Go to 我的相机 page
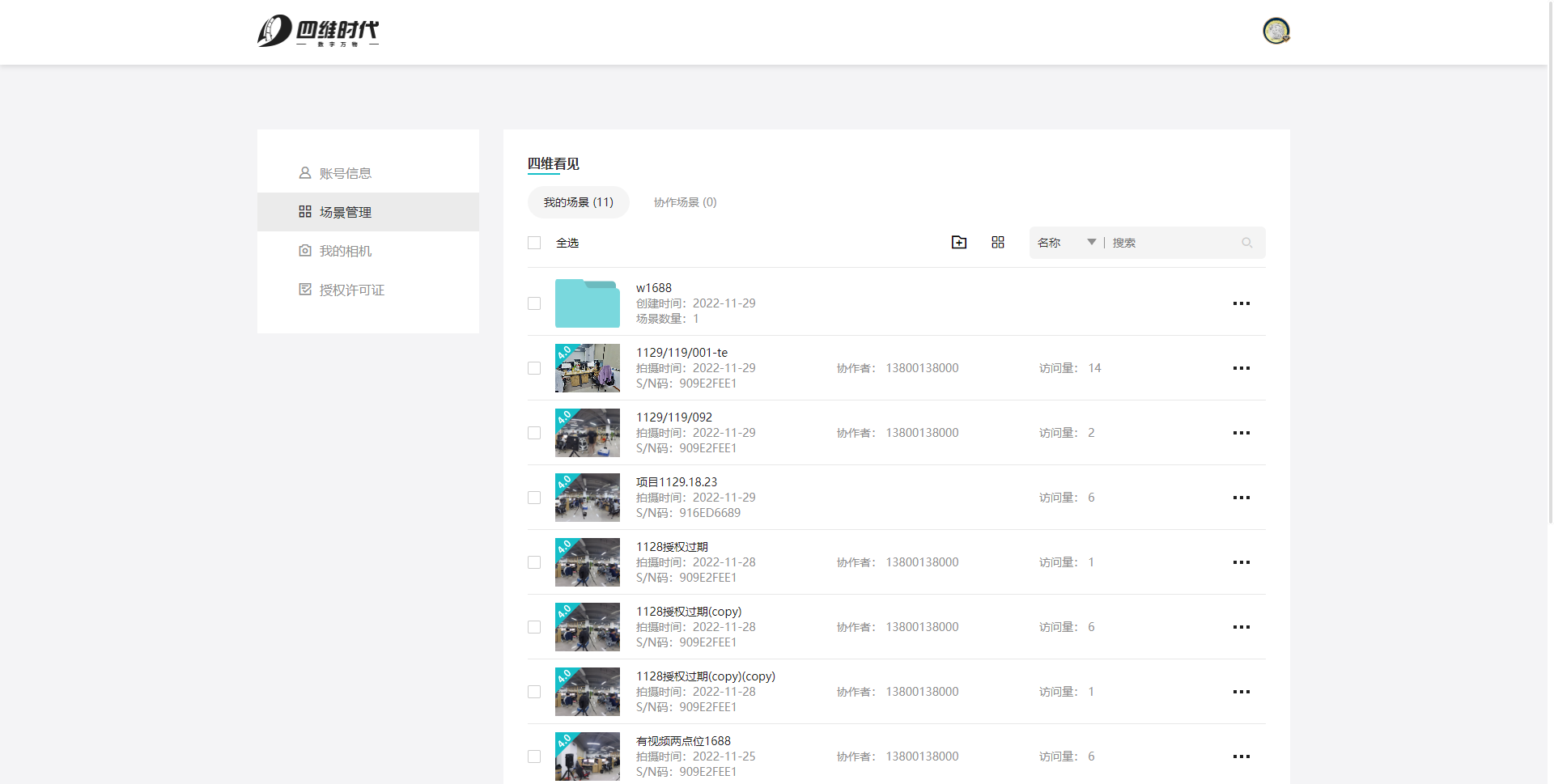The height and width of the screenshot is (784, 1554). [x=345, y=251]
